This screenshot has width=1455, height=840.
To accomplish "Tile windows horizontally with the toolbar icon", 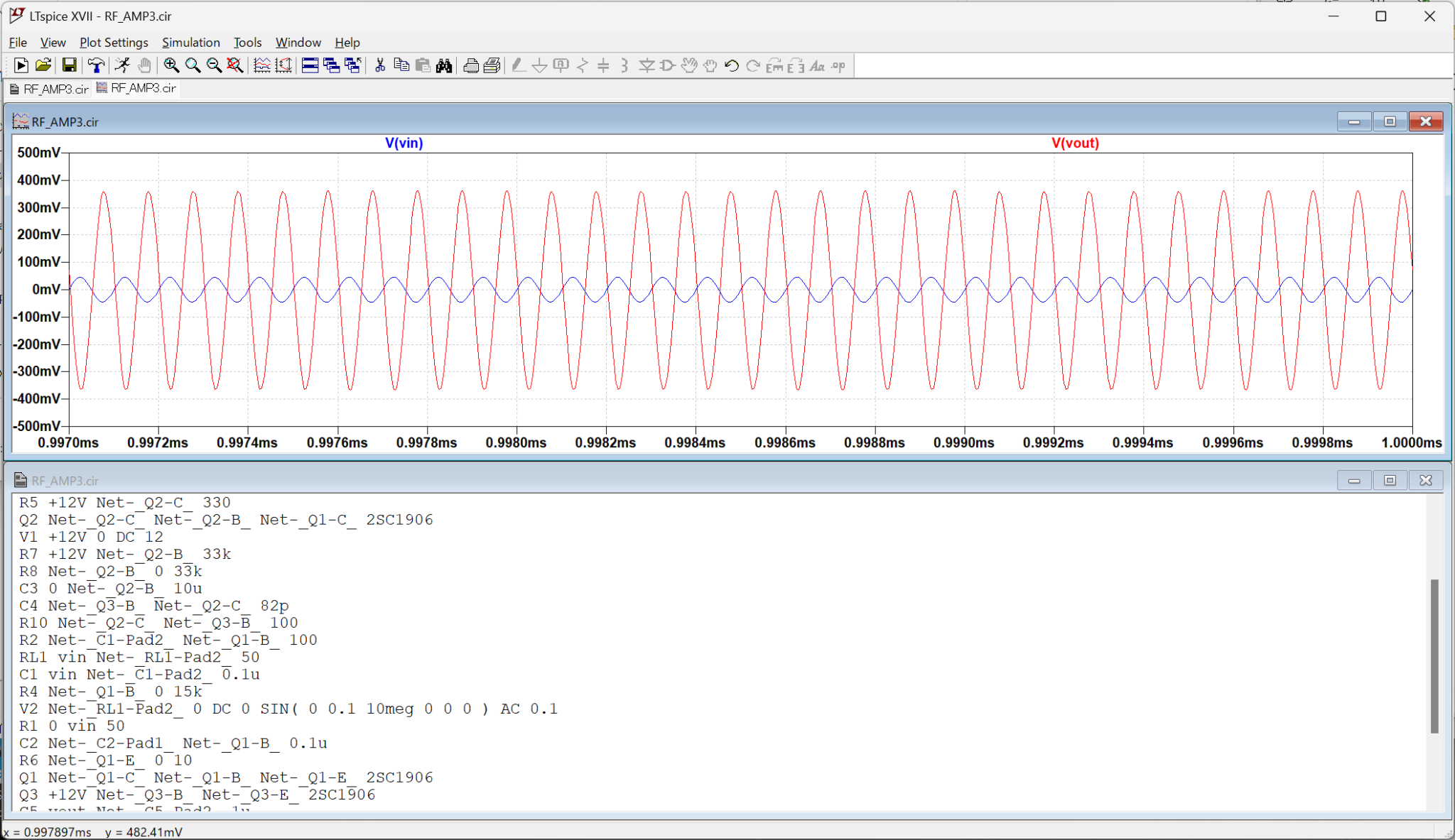I will (310, 66).
